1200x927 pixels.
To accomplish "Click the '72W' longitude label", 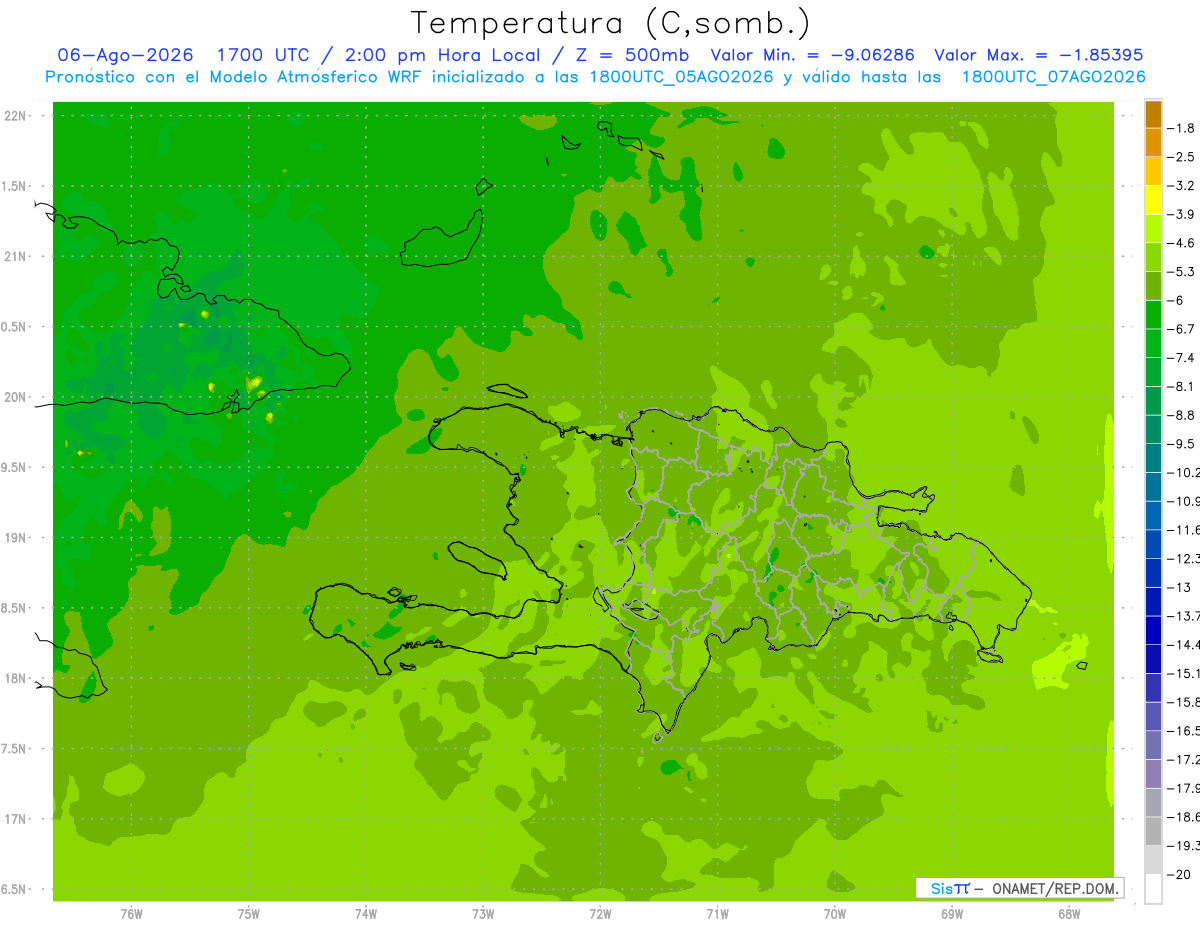I will tap(600, 914).
